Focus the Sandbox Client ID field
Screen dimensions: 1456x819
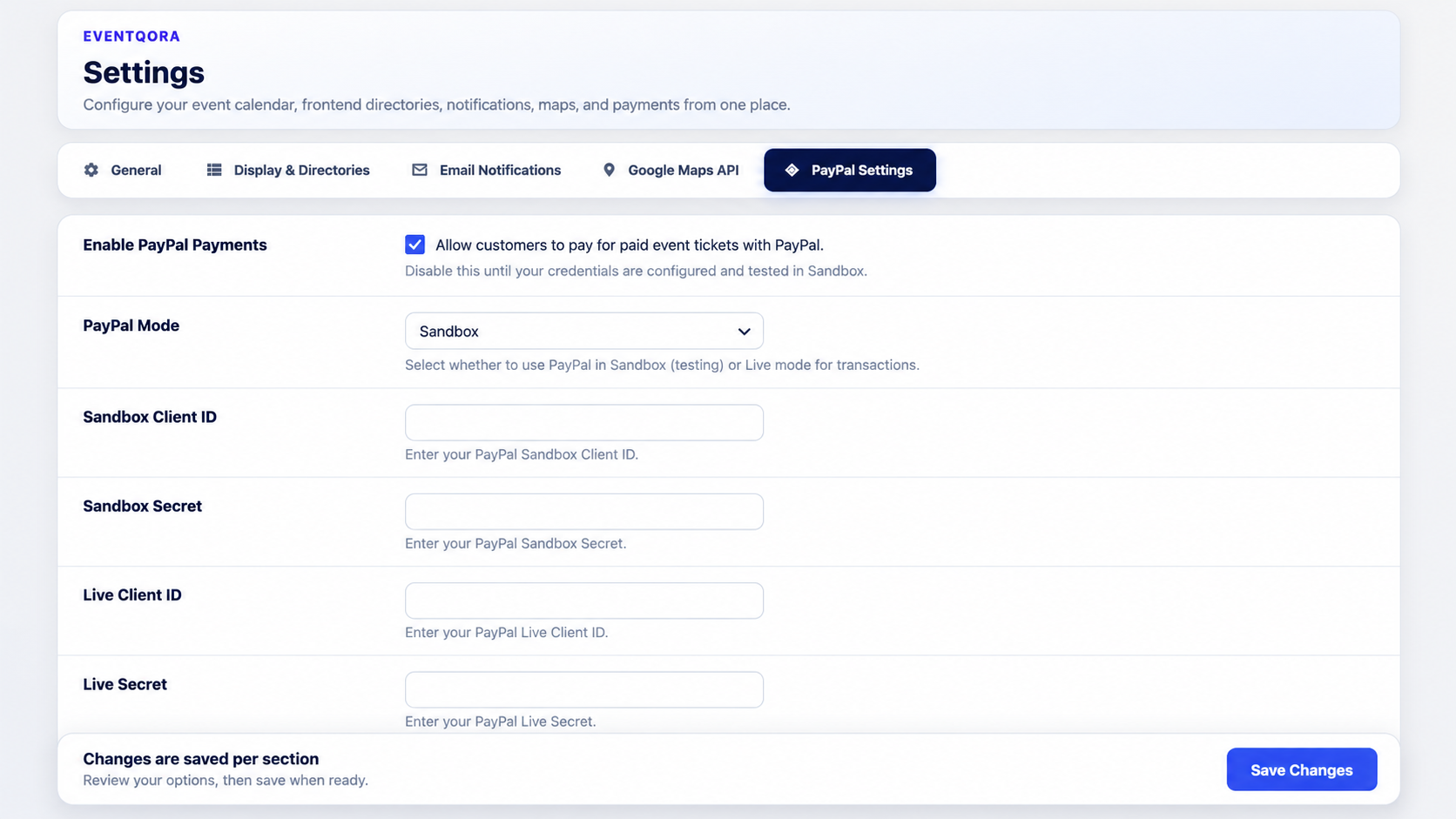pos(584,422)
